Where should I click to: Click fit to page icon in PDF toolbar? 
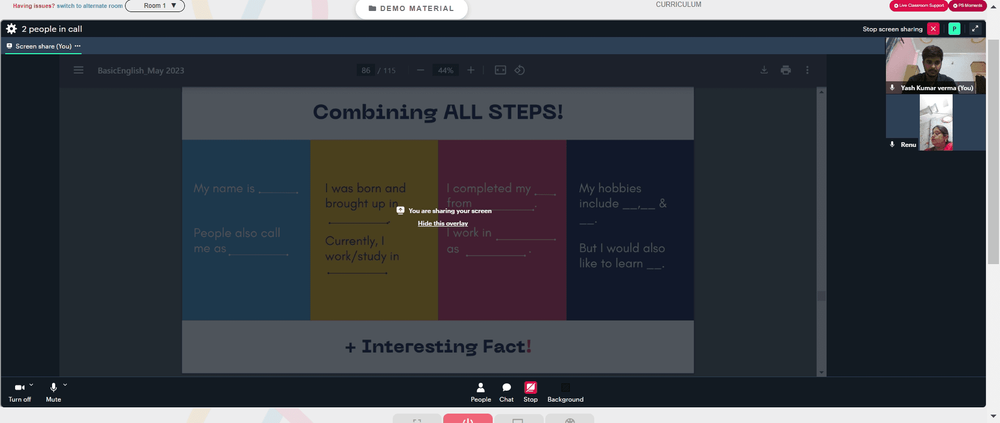click(501, 70)
